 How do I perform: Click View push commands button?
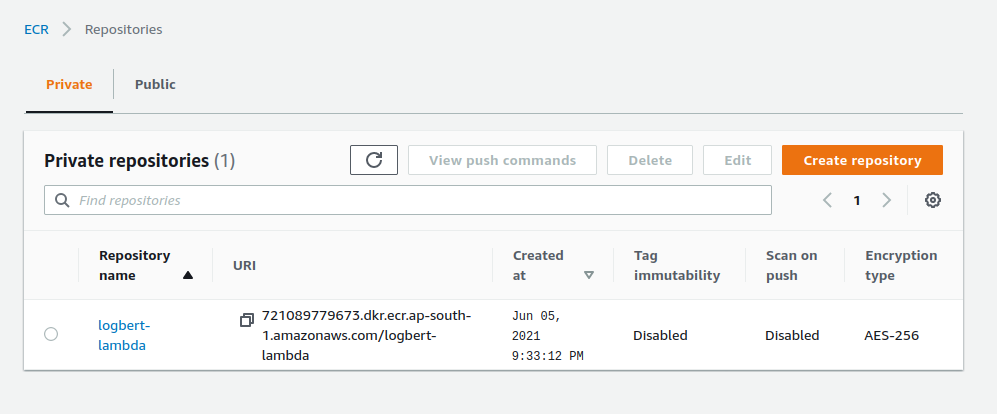point(502,160)
